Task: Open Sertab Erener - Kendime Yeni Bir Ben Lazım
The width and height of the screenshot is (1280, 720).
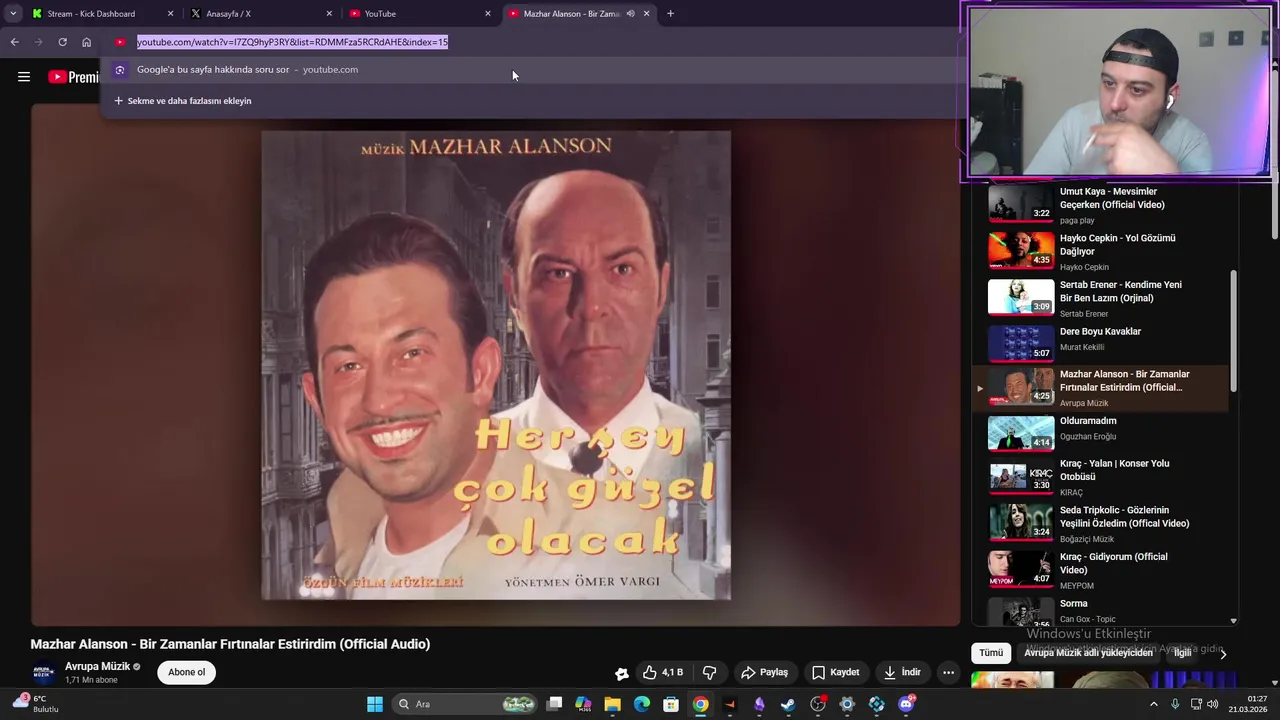Action: pos(1100,298)
